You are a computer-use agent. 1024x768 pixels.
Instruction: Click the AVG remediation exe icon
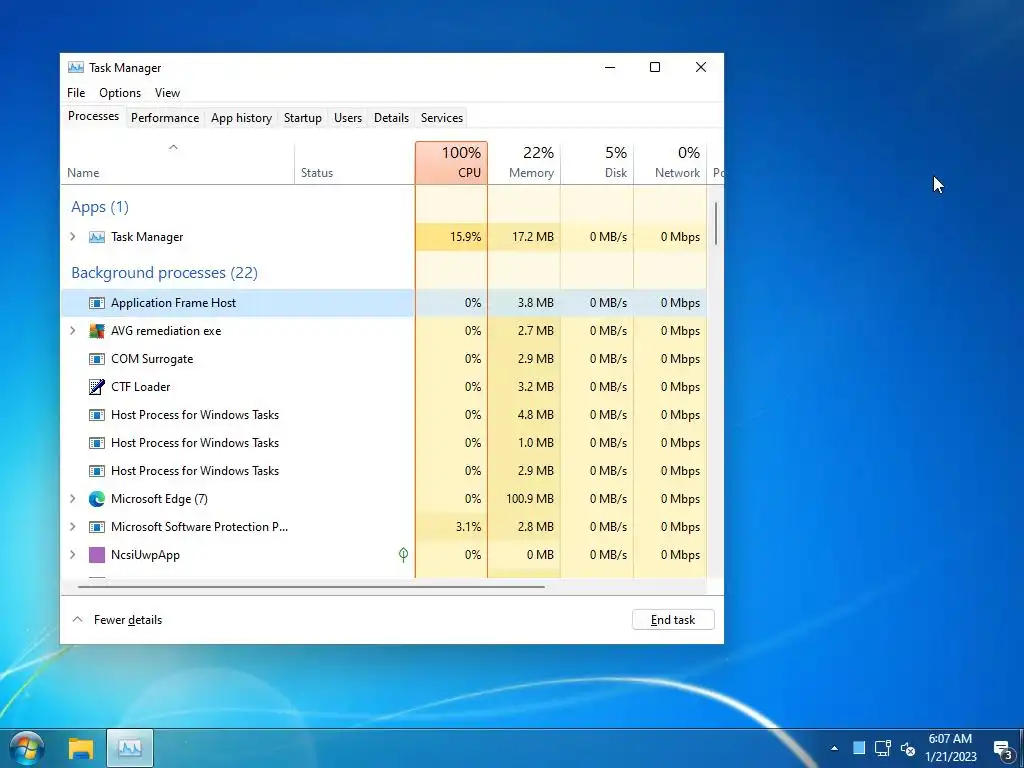click(97, 331)
